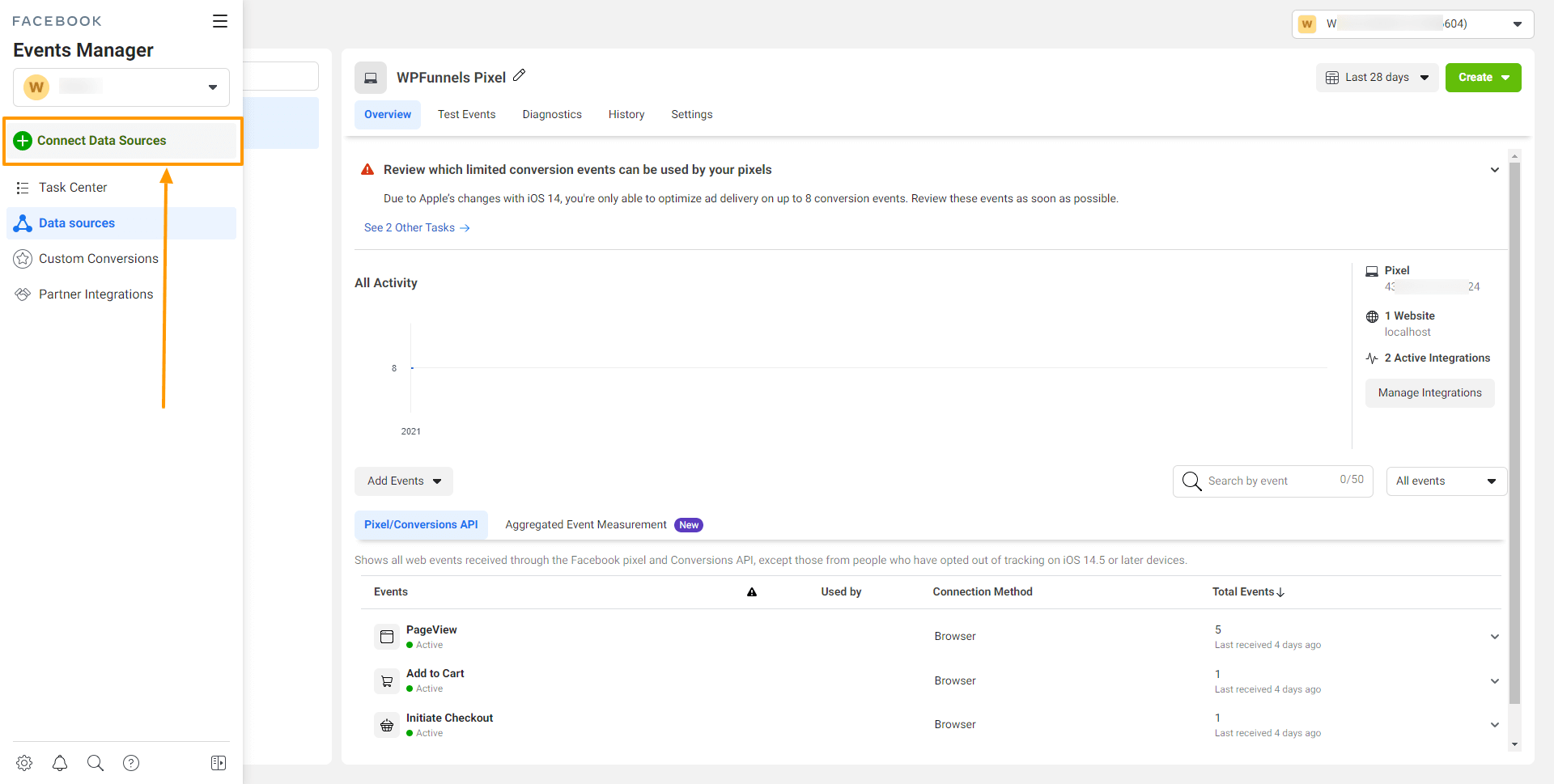Image resolution: width=1554 pixels, height=784 pixels.
Task: Switch to the Settings tab
Action: (692, 115)
